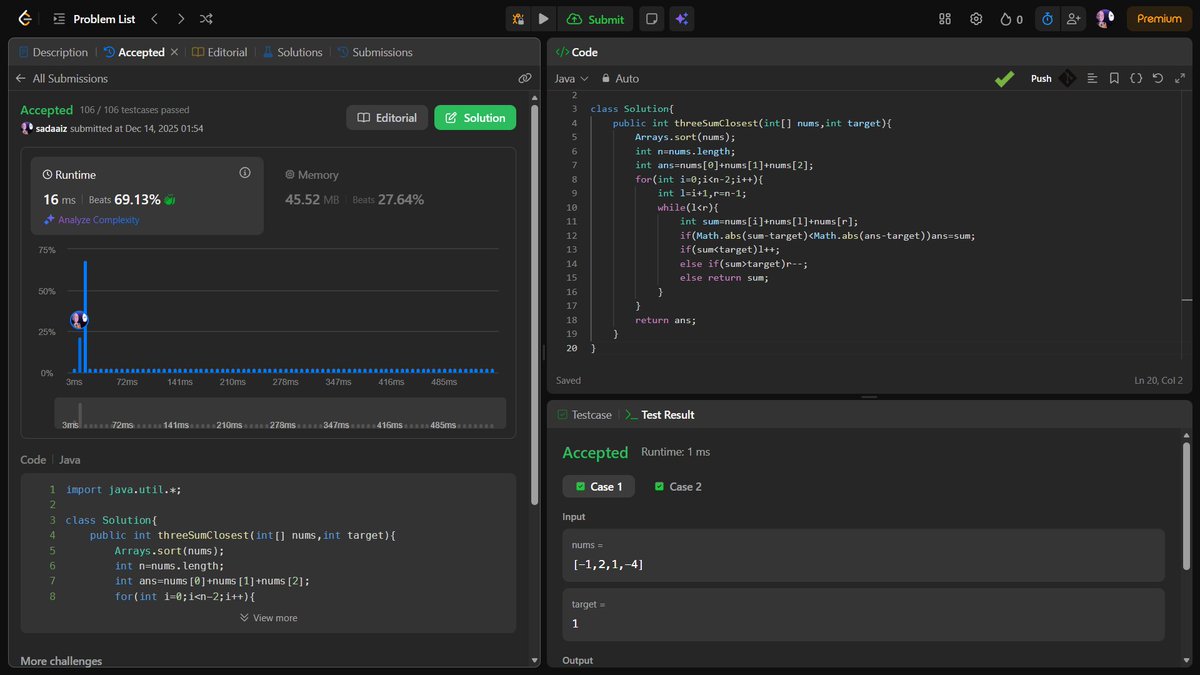1200x675 pixels.
Task: Open the notes sticky-note icon
Action: point(651,18)
